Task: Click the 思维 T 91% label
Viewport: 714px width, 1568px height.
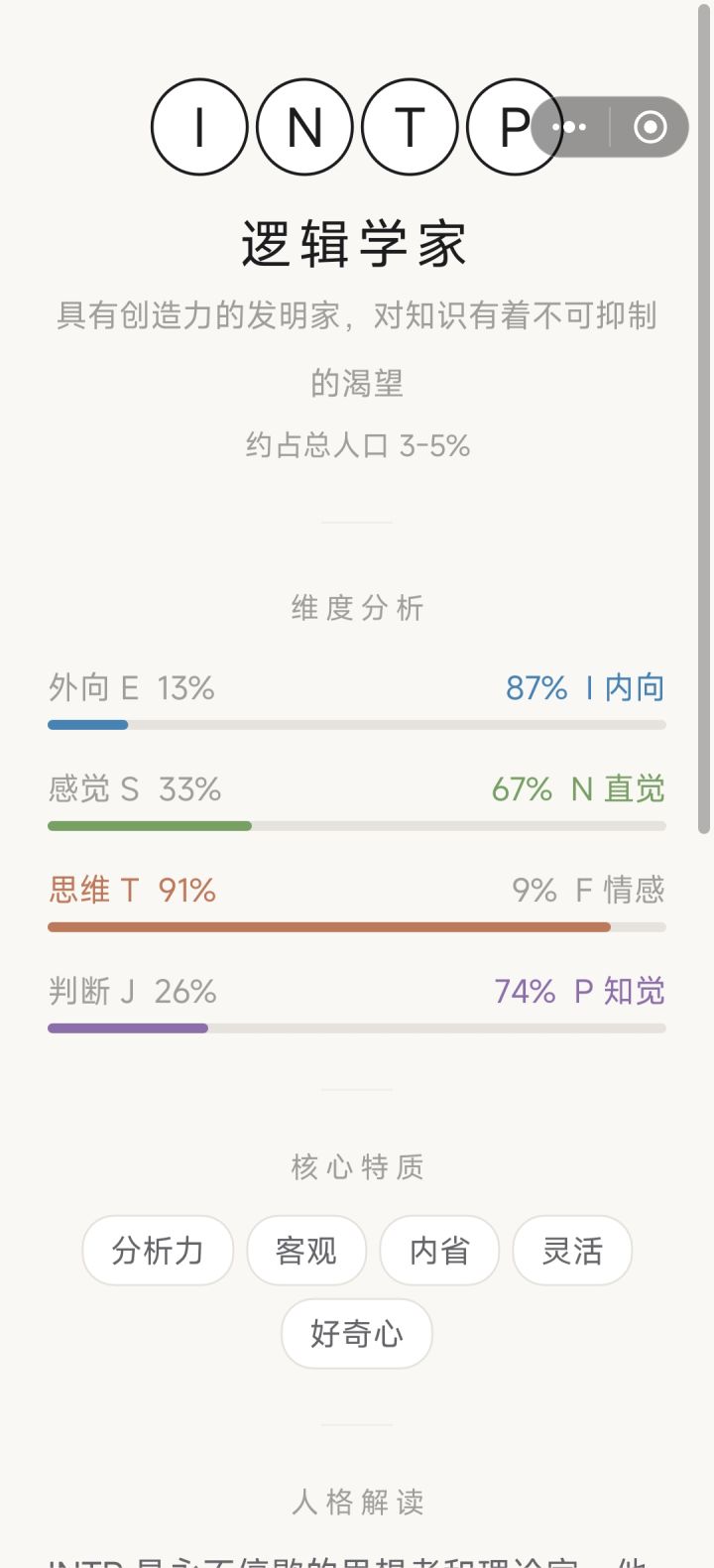Action: click(x=132, y=890)
